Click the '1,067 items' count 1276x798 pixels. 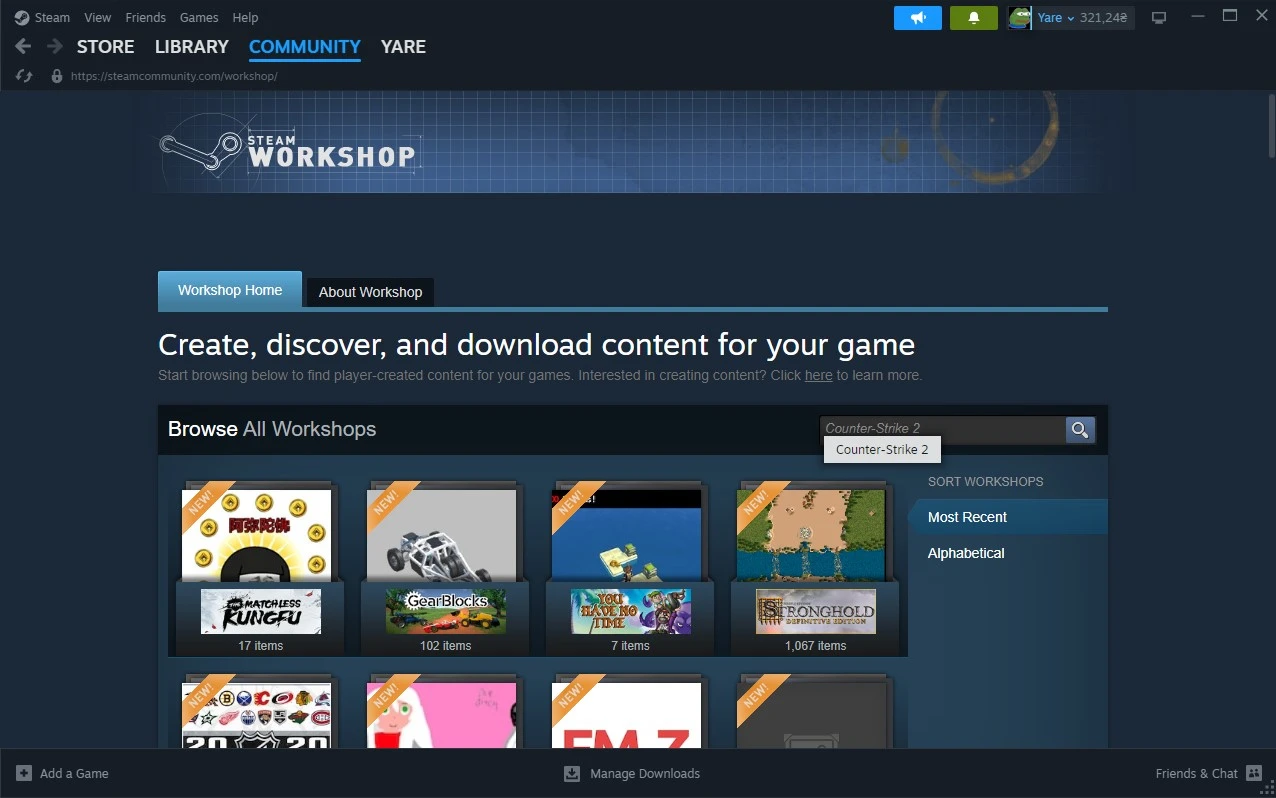coord(815,646)
